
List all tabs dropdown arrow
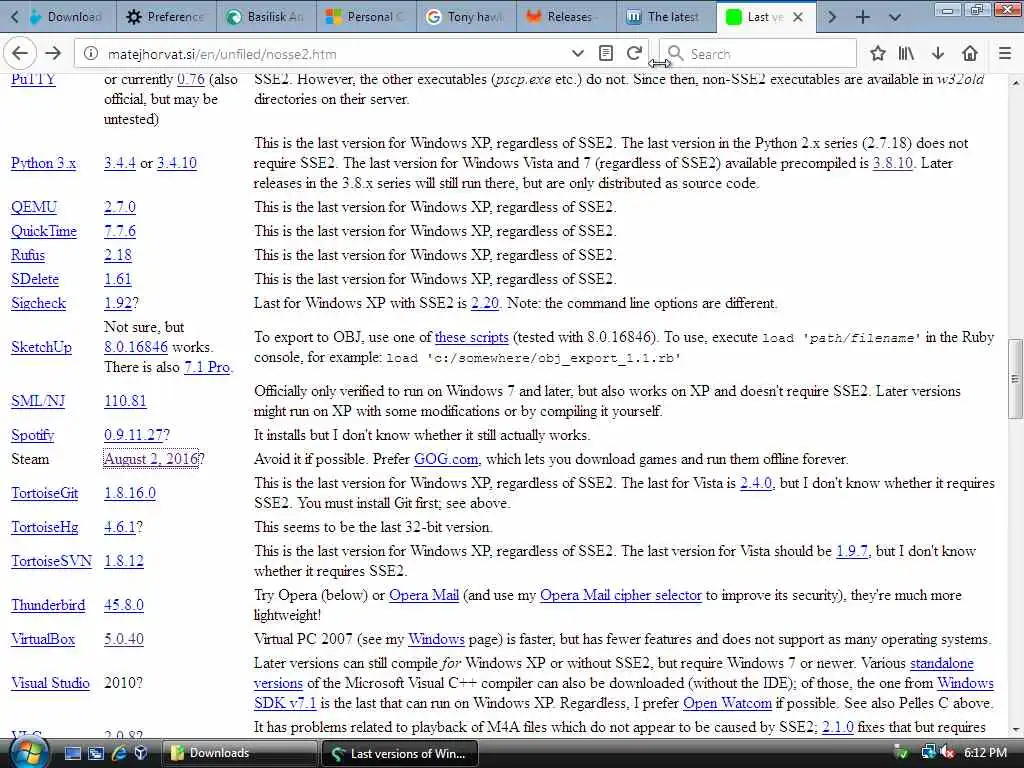[895, 17]
